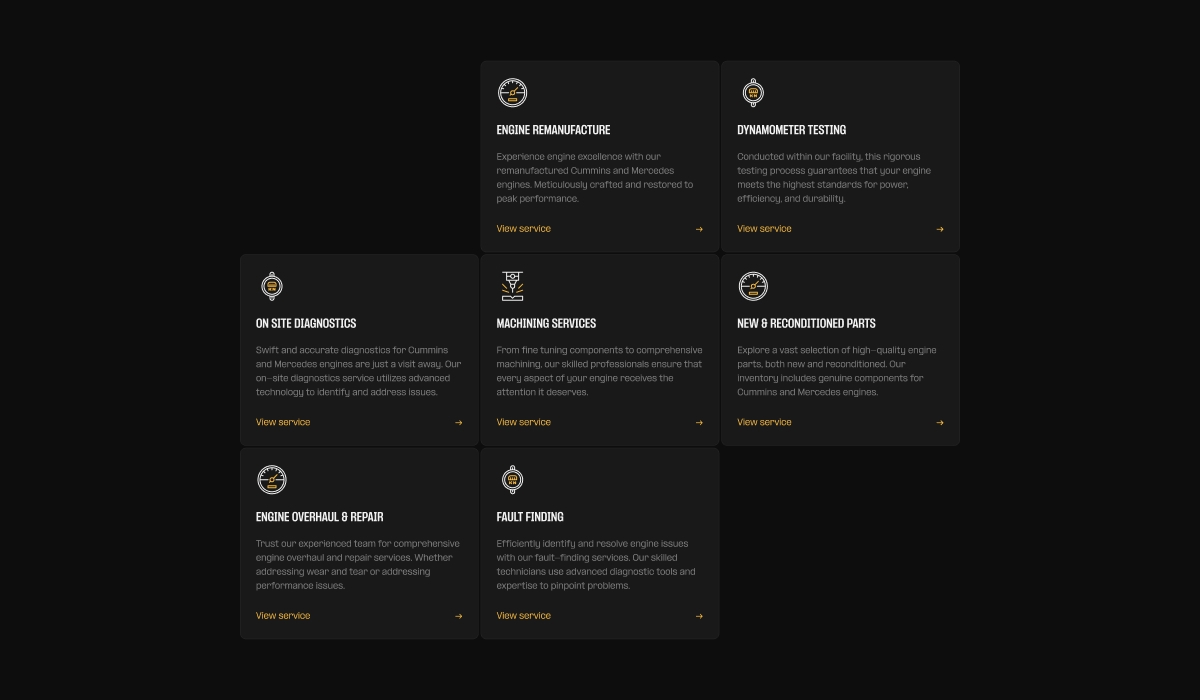The height and width of the screenshot is (700, 1200).
Task: Follow View service link for Engine Overhaul & Repair
Action: coord(283,616)
